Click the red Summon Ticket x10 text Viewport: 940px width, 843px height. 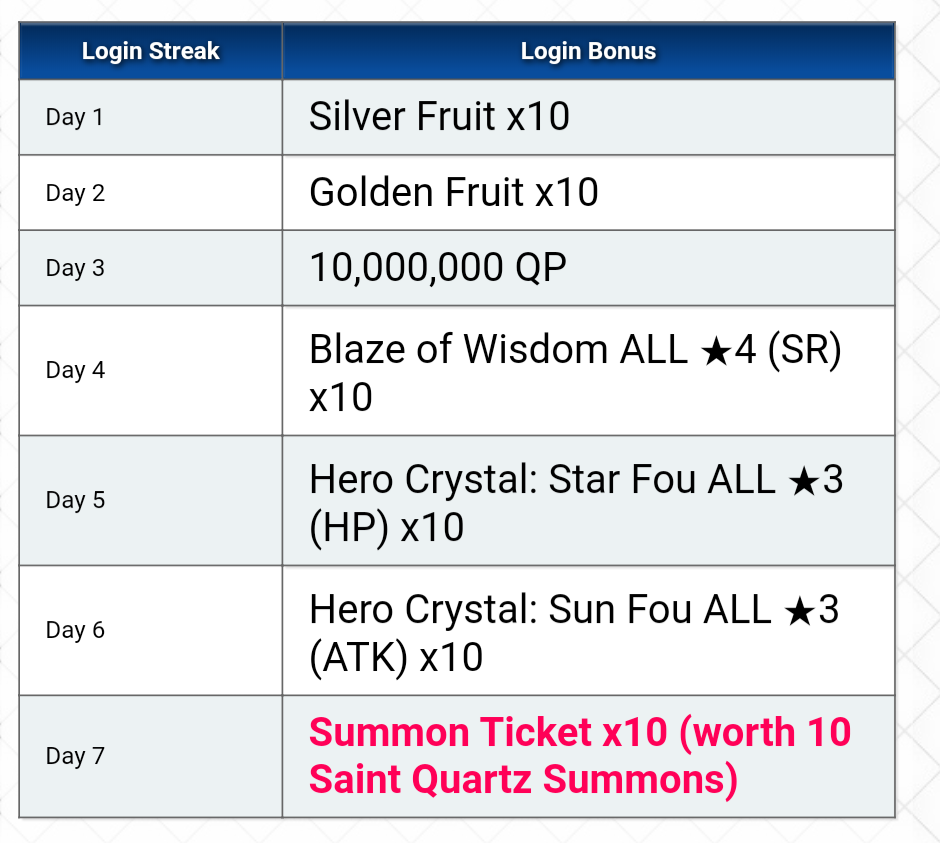point(487,733)
